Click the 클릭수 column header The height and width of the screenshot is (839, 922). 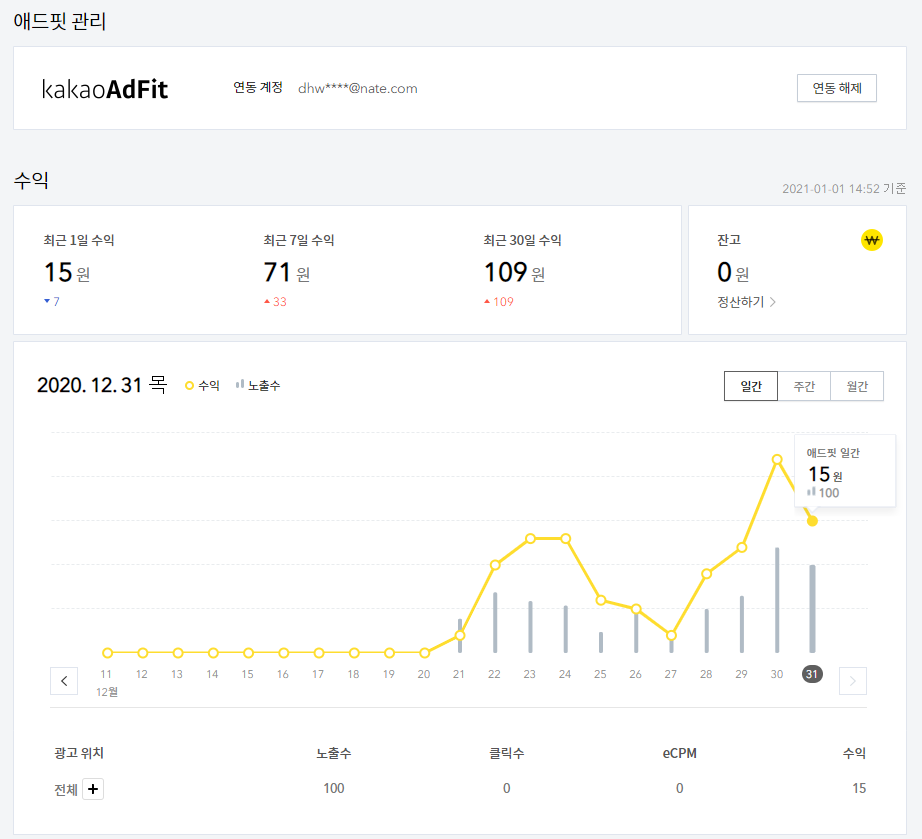506,753
